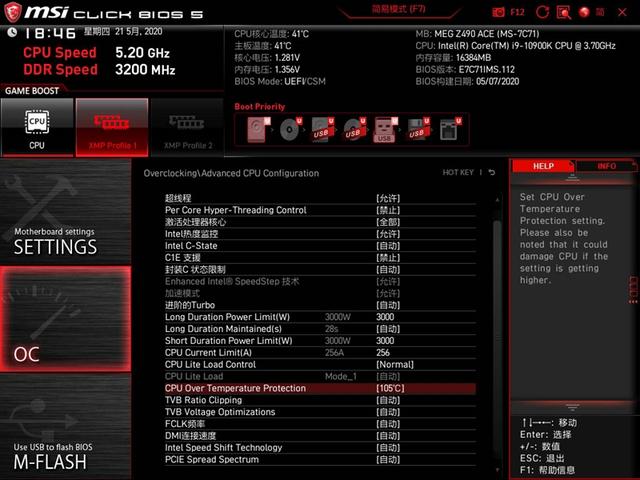The width and height of the screenshot is (640, 480).
Task: Change 进阶的Turbo value
Action: click(x=388, y=305)
